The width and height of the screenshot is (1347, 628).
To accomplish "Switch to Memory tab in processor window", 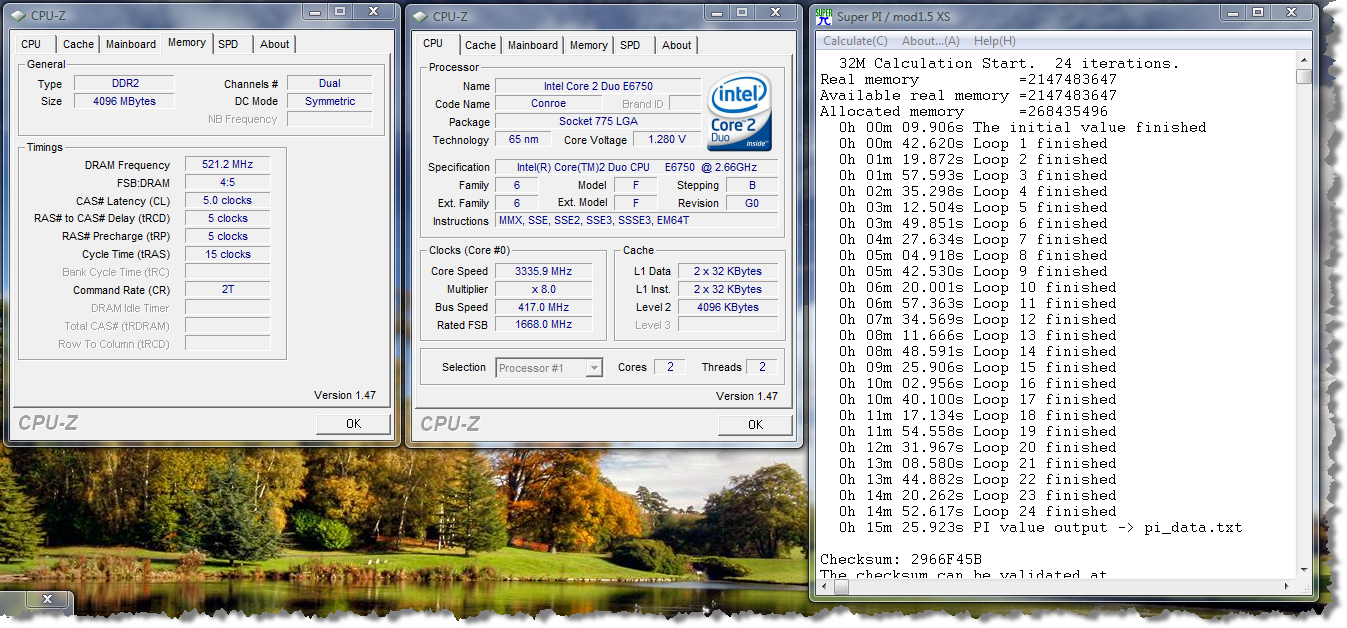I will pyautogui.click(x=588, y=45).
